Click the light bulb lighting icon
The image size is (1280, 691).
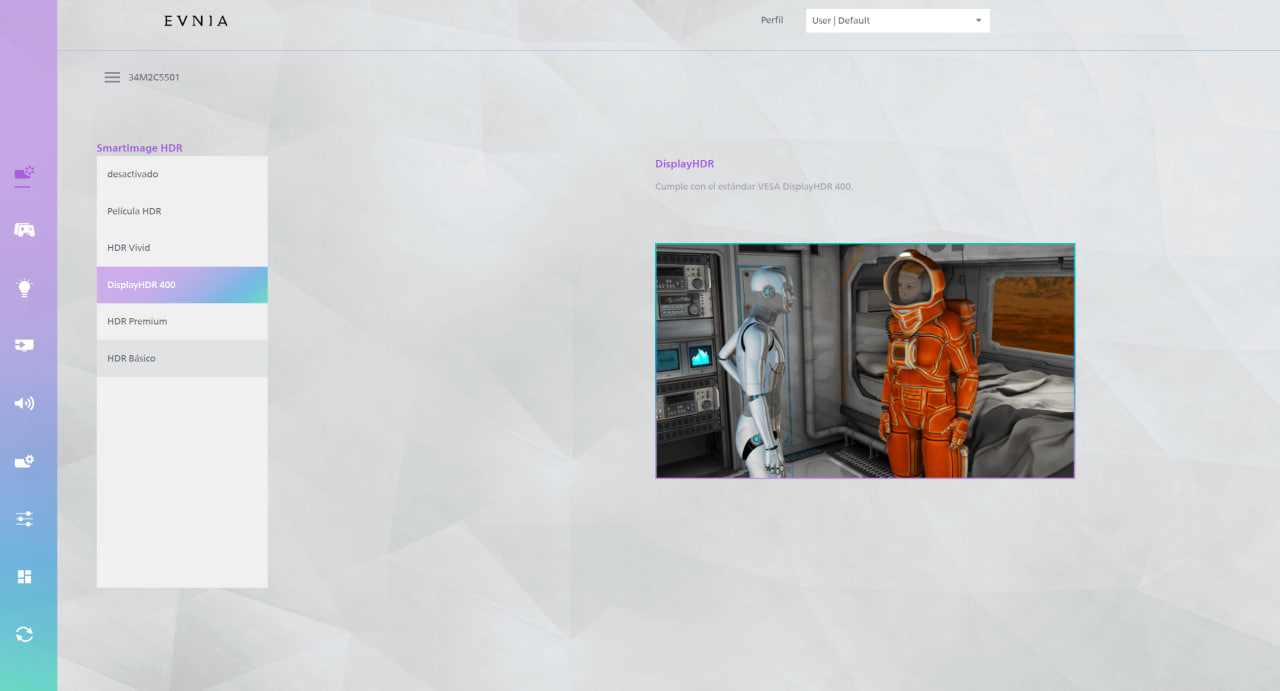tap(24, 288)
